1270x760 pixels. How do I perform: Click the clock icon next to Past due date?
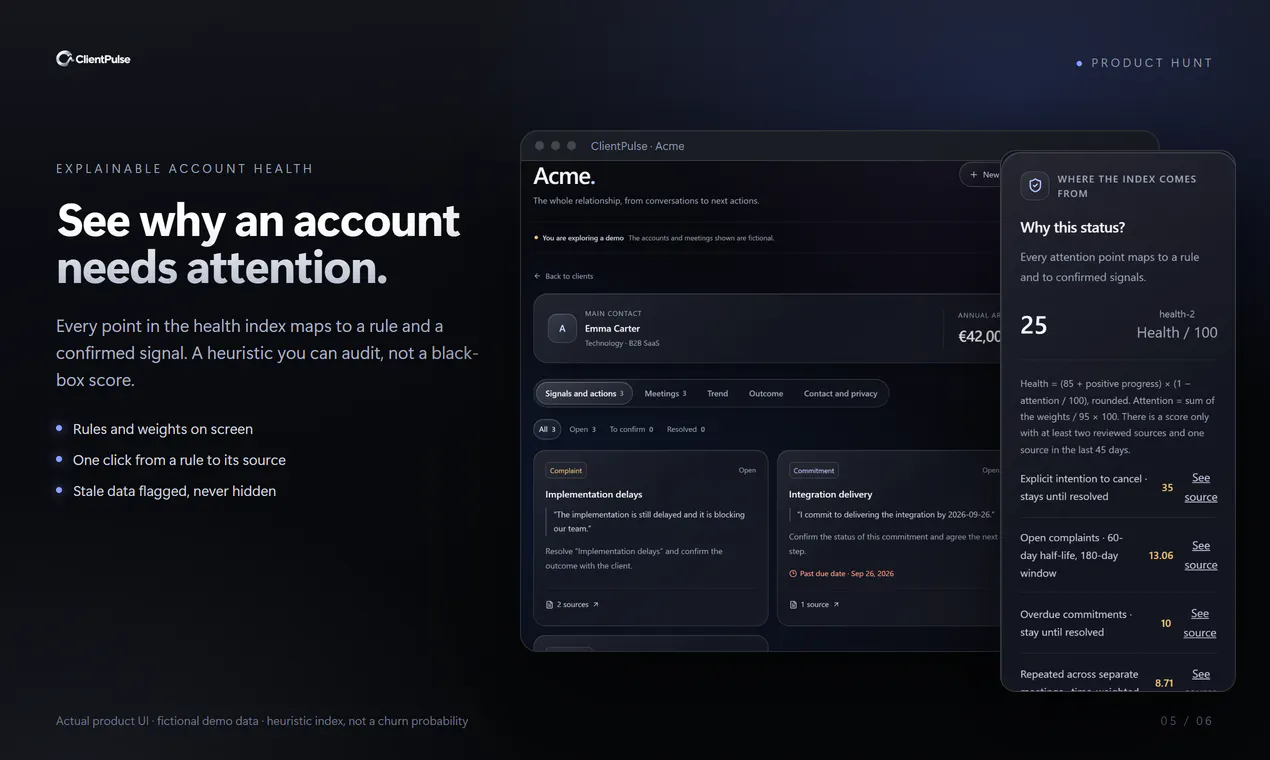tap(793, 574)
